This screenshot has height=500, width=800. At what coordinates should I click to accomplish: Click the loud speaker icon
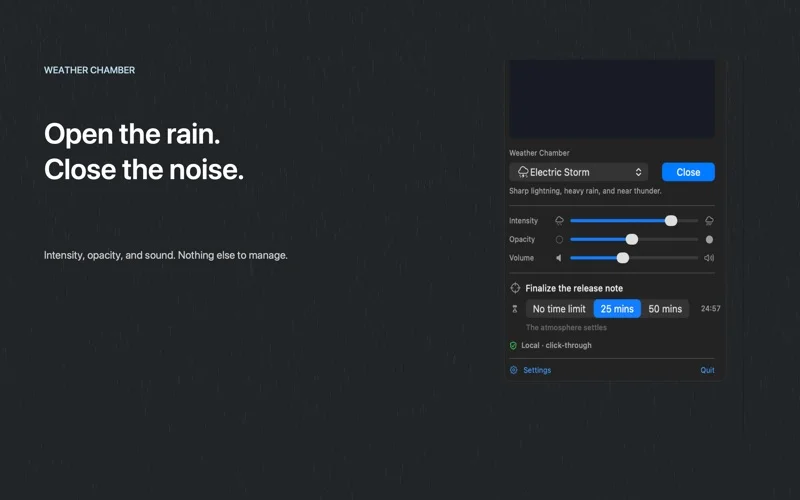tap(709, 258)
